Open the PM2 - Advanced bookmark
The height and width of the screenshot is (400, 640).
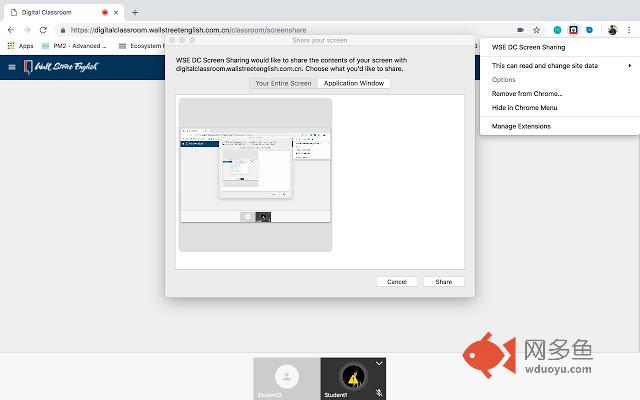click(x=74, y=46)
